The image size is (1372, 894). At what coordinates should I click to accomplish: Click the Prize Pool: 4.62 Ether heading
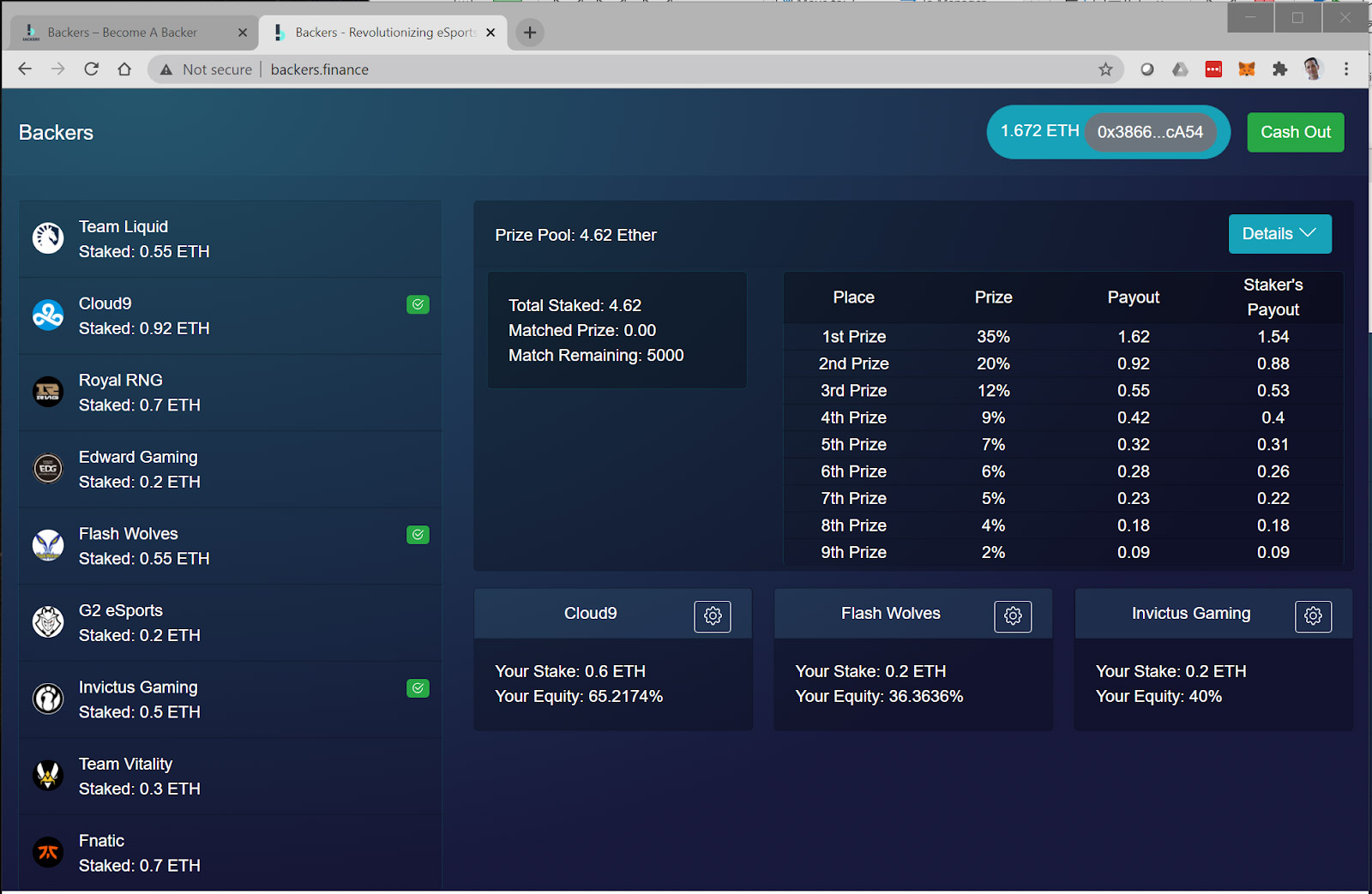575,235
